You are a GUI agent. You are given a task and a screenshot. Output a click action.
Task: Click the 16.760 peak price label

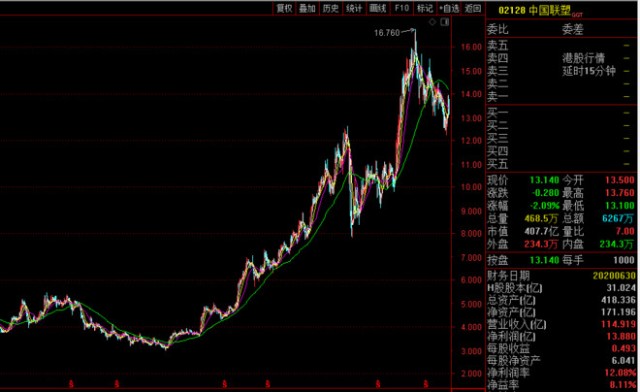387,33
